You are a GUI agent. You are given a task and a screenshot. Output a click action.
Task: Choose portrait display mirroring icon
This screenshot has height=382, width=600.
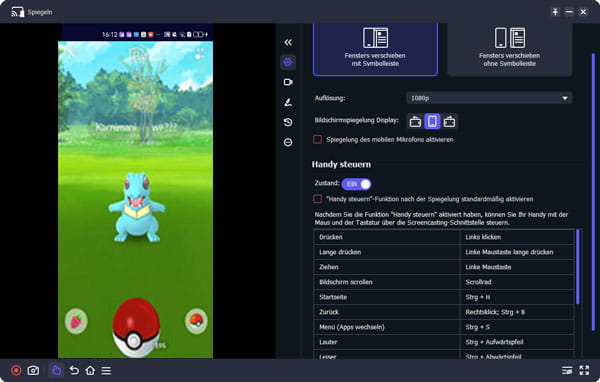pyautogui.click(x=432, y=122)
